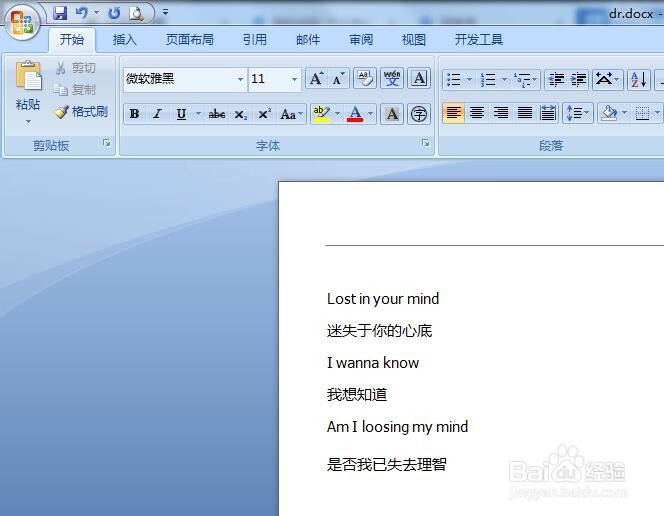This screenshot has height=516, width=664.
Task: Open the 引用 ribbon tab
Action: [255, 40]
